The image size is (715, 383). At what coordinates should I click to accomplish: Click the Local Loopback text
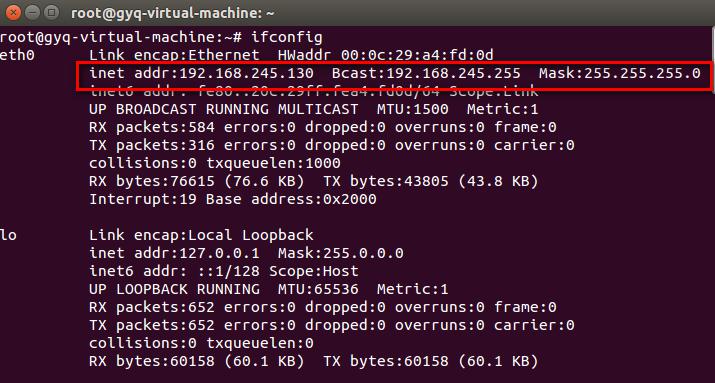click(251, 236)
